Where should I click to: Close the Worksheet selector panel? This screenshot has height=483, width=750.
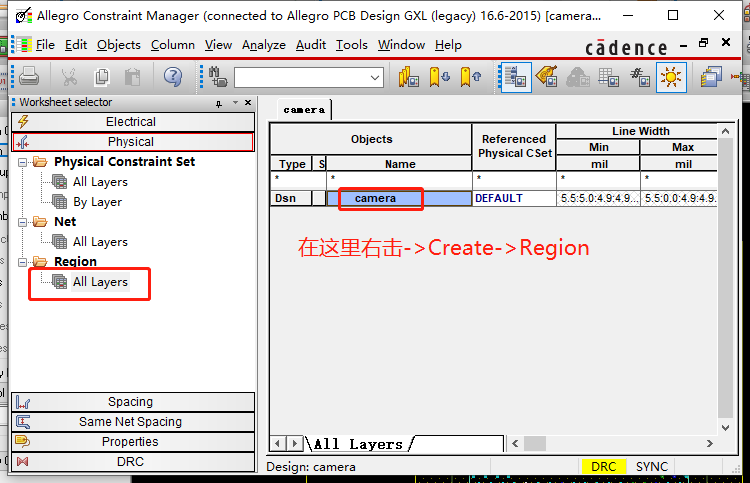point(248,103)
